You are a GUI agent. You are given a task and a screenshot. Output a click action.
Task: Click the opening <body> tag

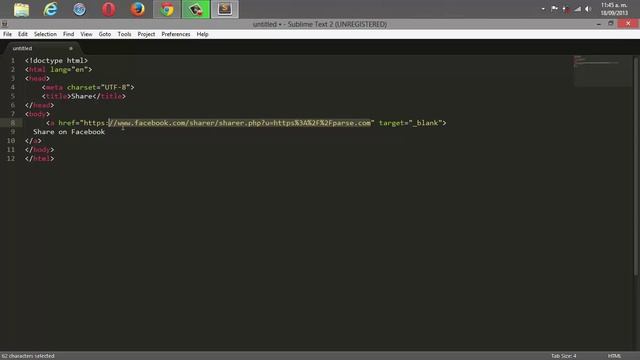(x=37, y=114)
